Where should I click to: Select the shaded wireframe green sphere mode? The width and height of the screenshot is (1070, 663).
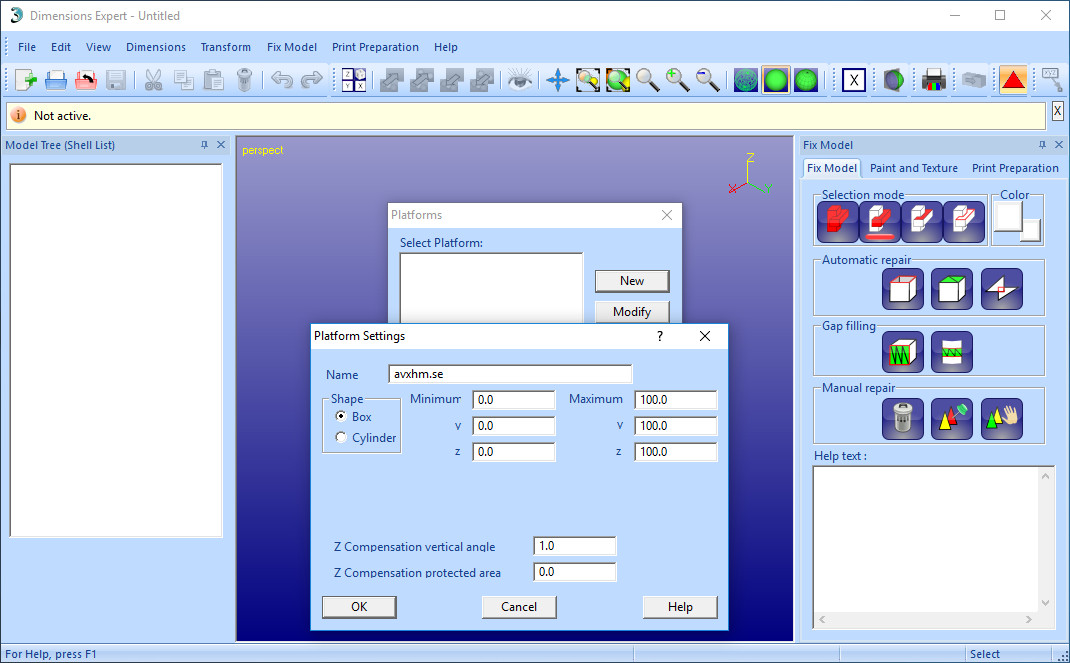click(806, 80)
